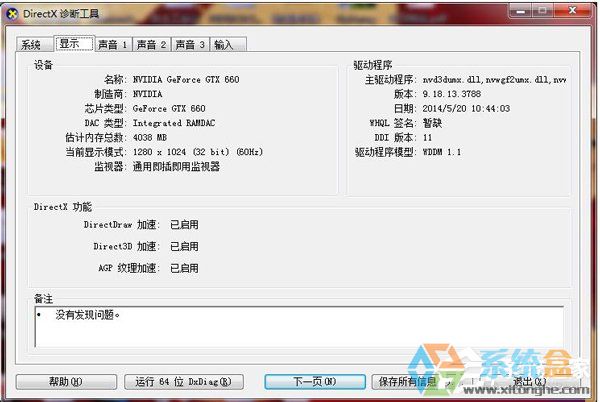
Task: Click WHQL signature value 暂缺
Action: tap(432, 123)
